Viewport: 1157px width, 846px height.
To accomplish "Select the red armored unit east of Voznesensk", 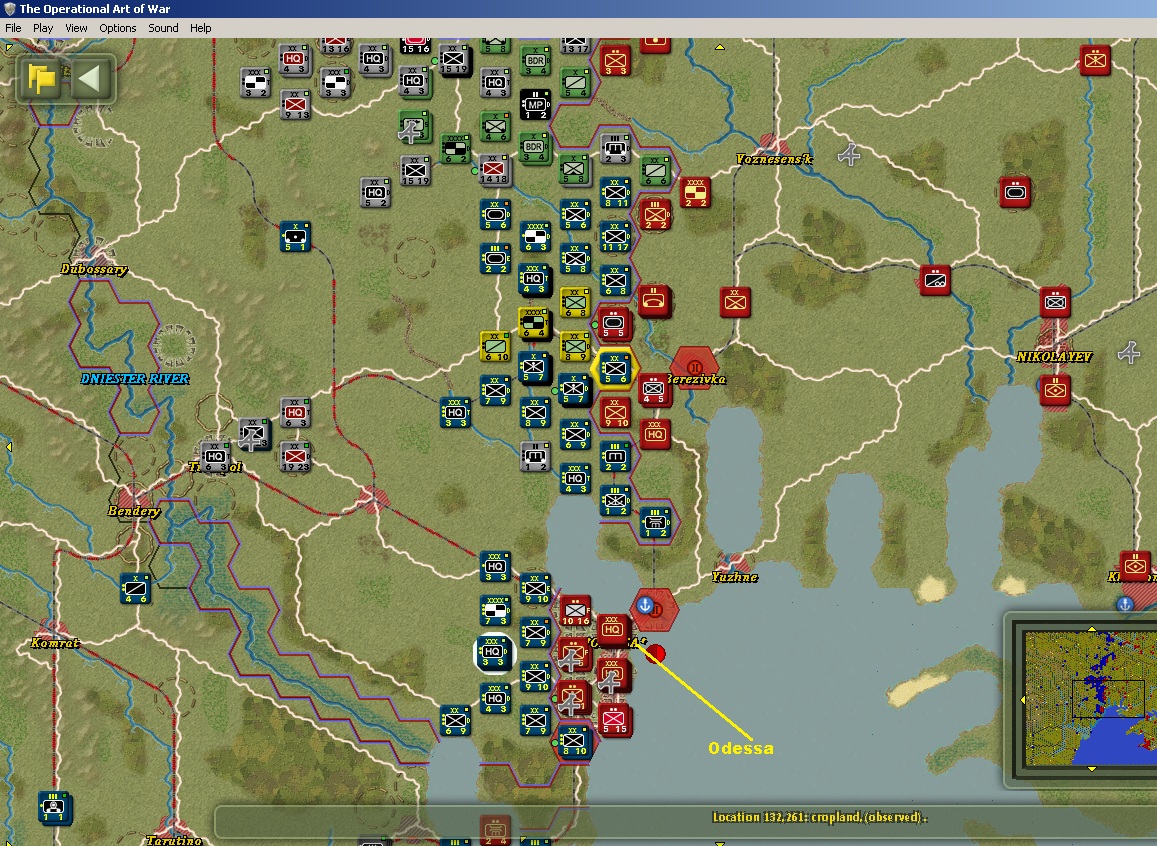I will click(1015, 193).
